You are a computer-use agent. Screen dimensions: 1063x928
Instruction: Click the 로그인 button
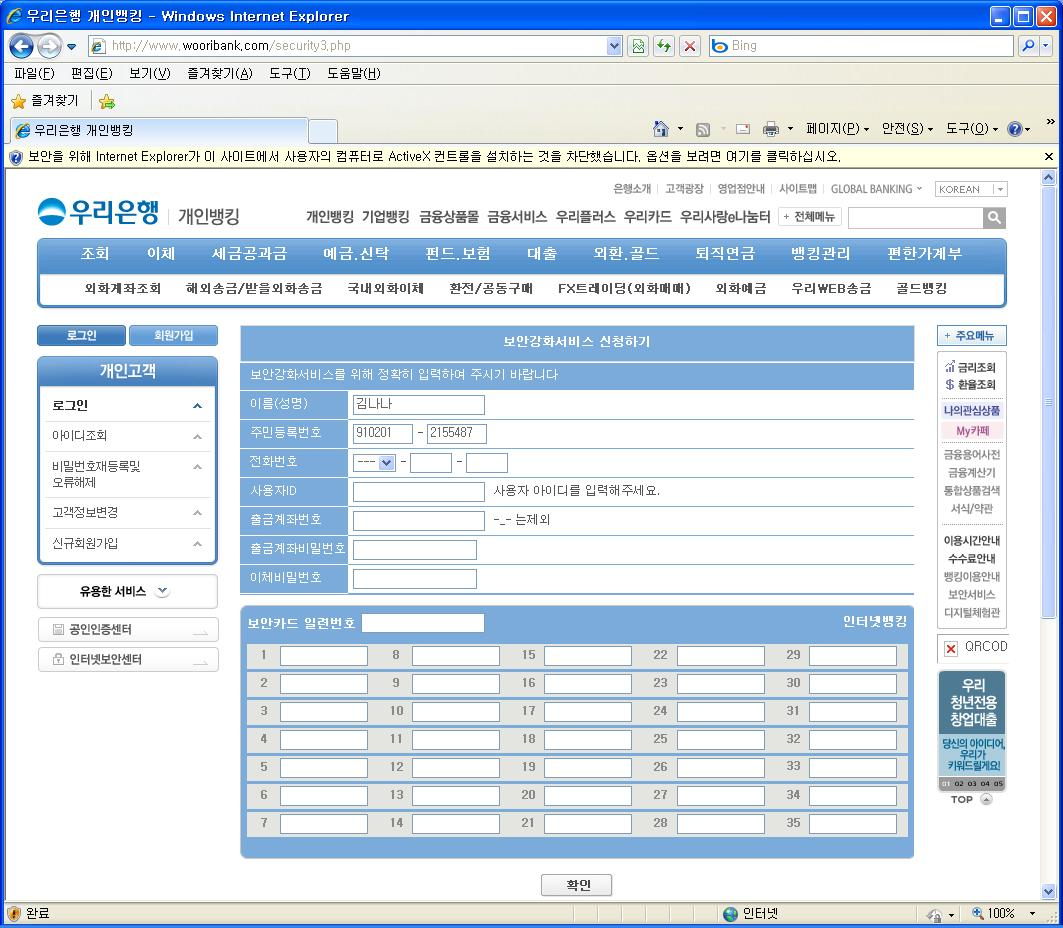click(x=81, y=335)
